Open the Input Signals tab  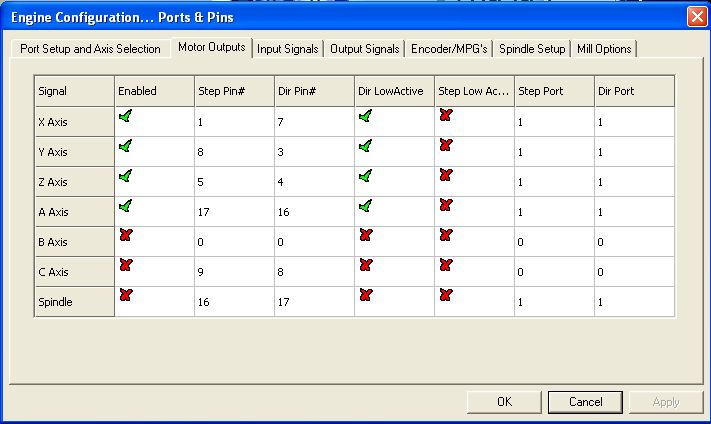(288, 48)
